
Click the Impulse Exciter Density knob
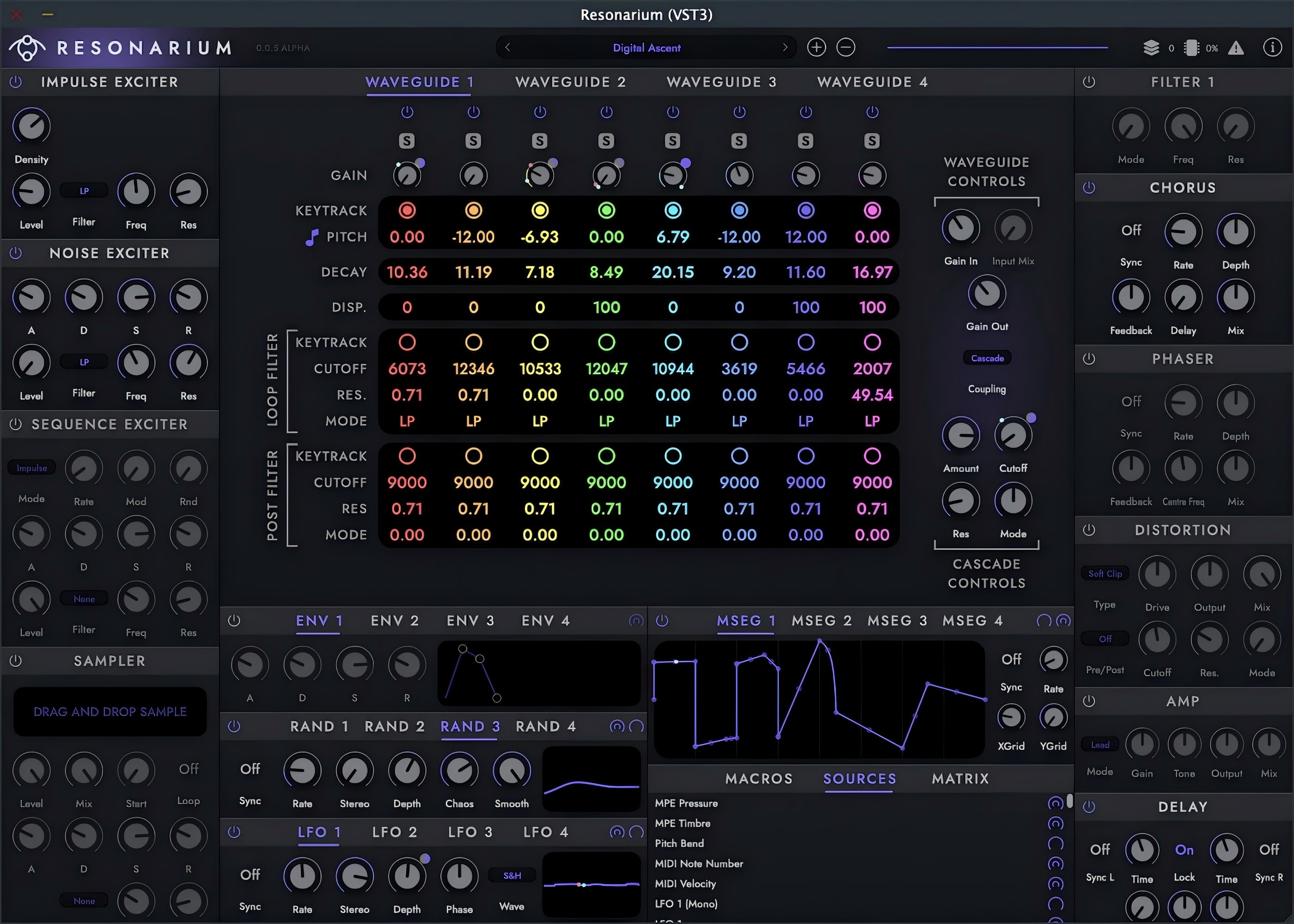pos(31,126)
